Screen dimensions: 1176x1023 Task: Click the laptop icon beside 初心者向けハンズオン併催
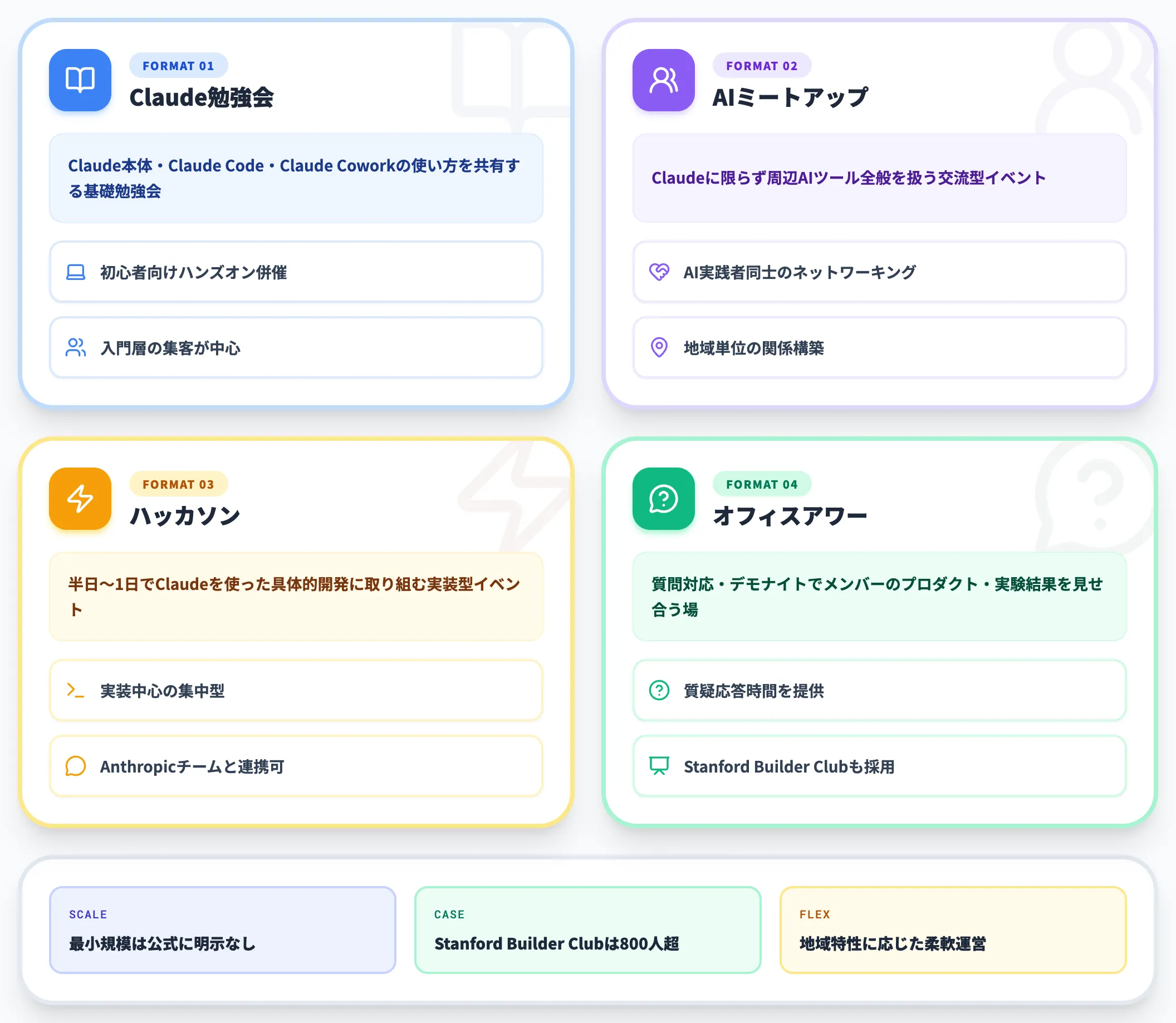75,272
